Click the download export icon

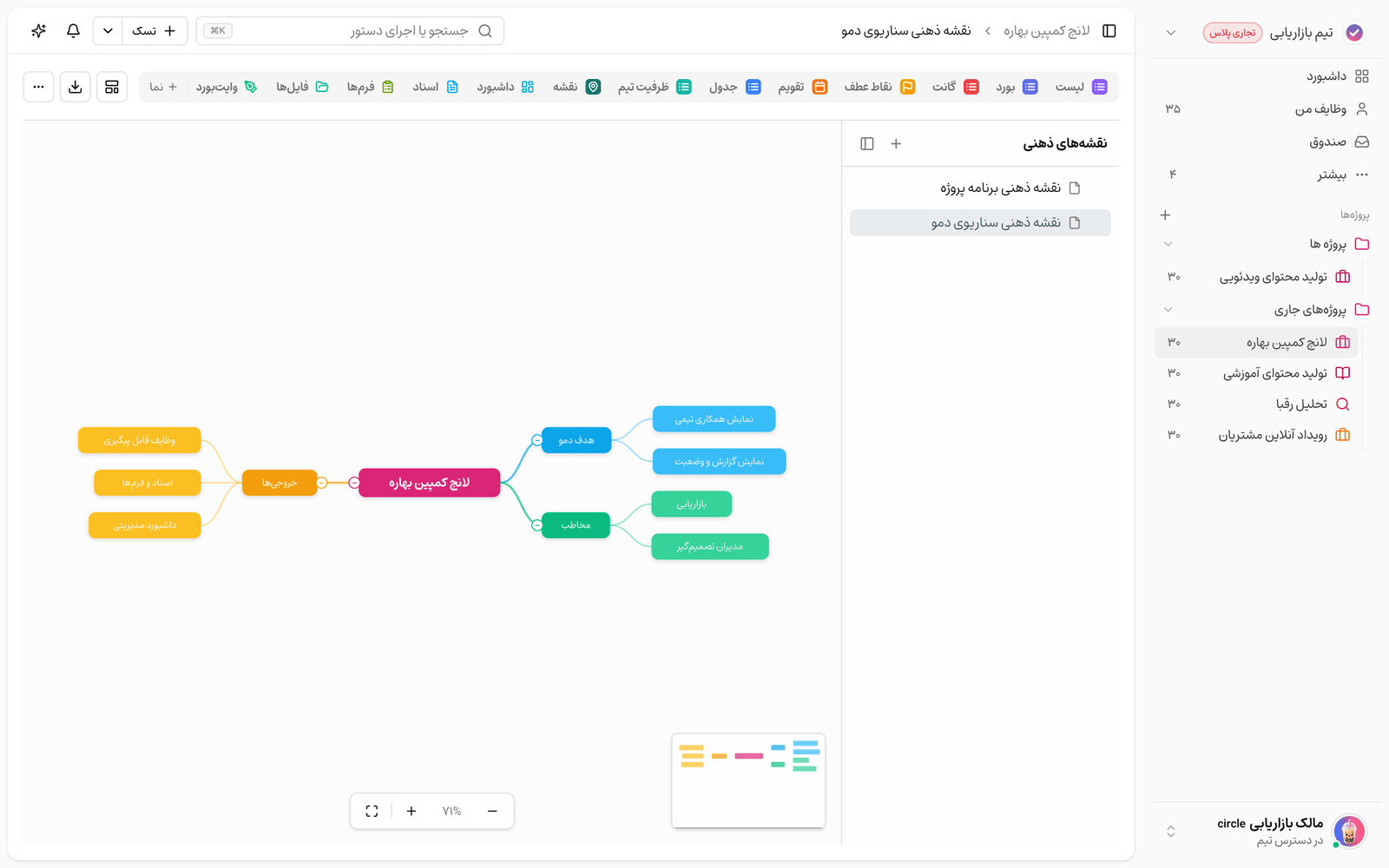(76, 87)
